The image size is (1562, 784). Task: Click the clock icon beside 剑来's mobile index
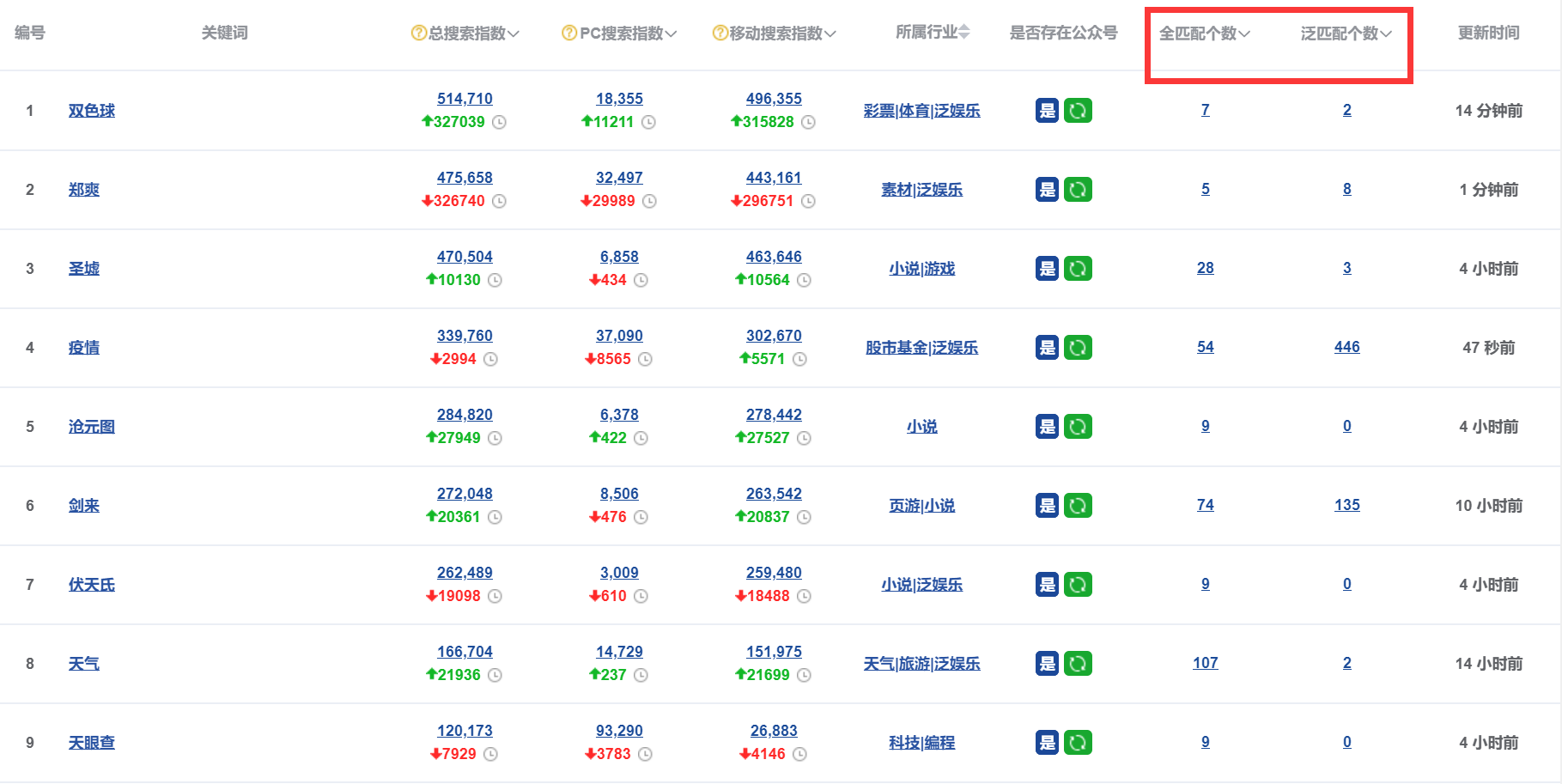tap(805, 517)
